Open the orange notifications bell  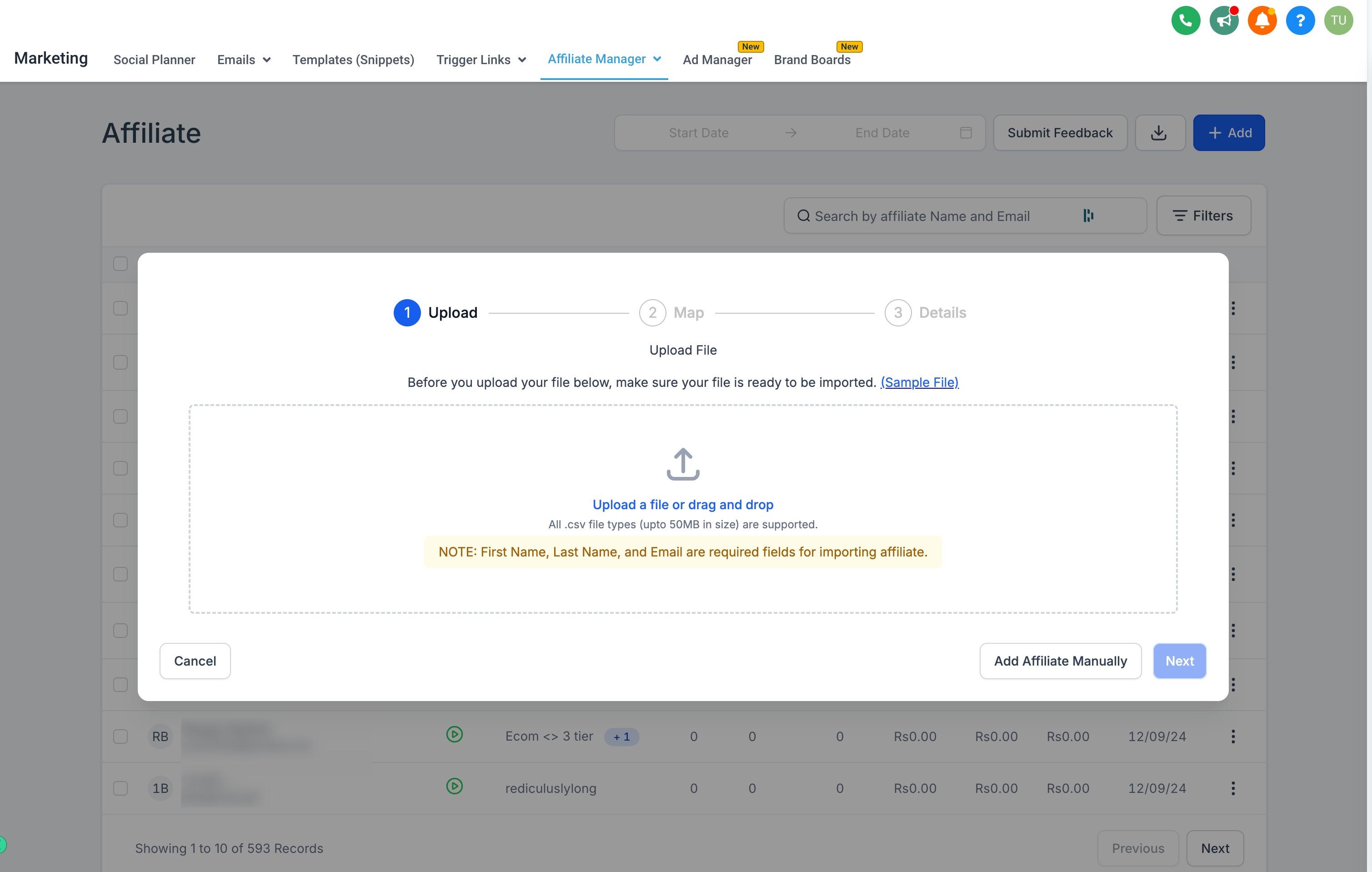click(1262, 20)
